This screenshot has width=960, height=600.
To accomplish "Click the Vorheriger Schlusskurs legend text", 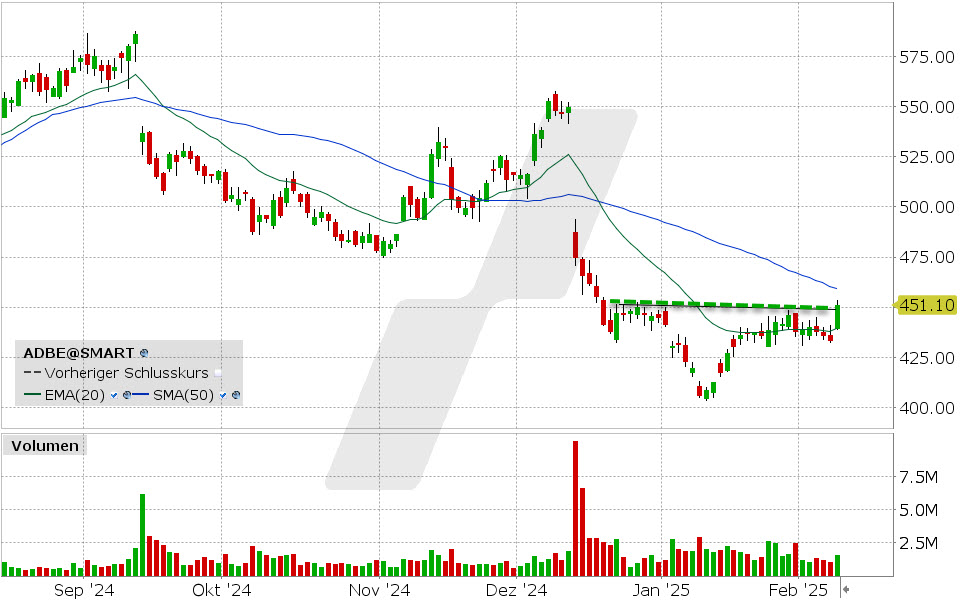I will tap(127, 373).
